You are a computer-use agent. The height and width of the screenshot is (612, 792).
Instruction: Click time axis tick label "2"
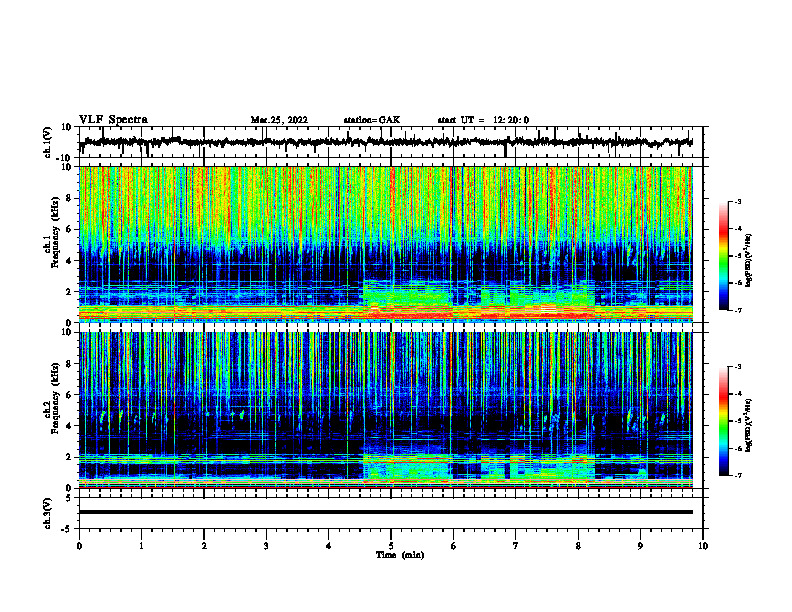coord(204,546)
